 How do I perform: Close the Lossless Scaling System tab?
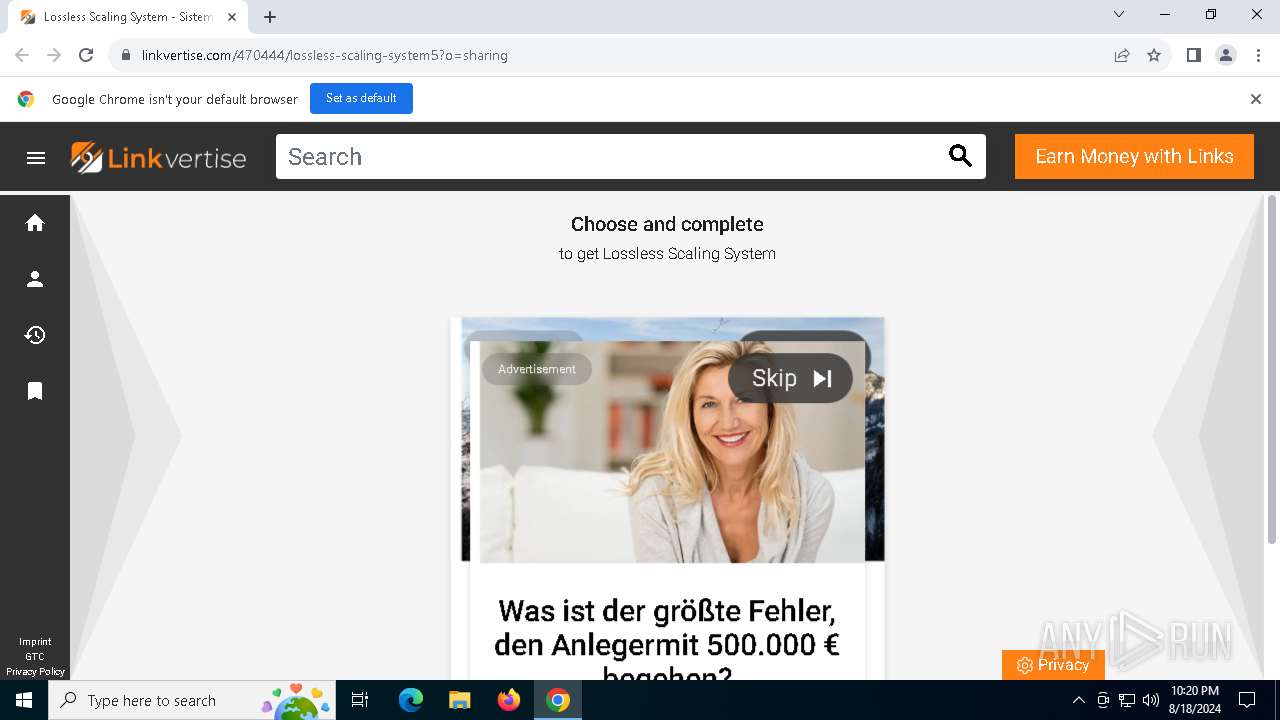coord(232,17)
